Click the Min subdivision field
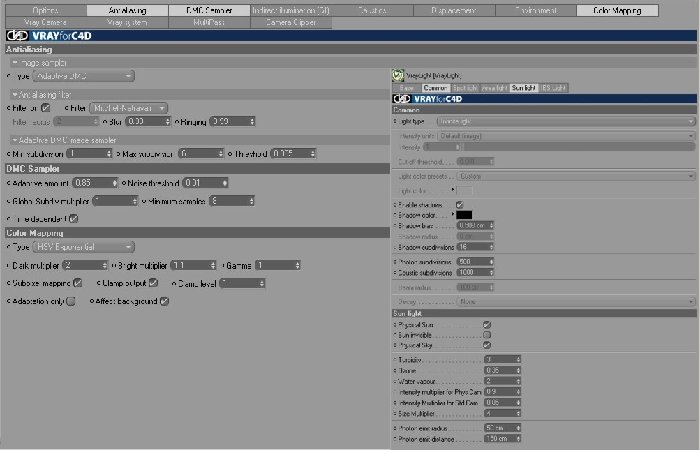This screenshot has height=450, width=700. click(89, 154)
